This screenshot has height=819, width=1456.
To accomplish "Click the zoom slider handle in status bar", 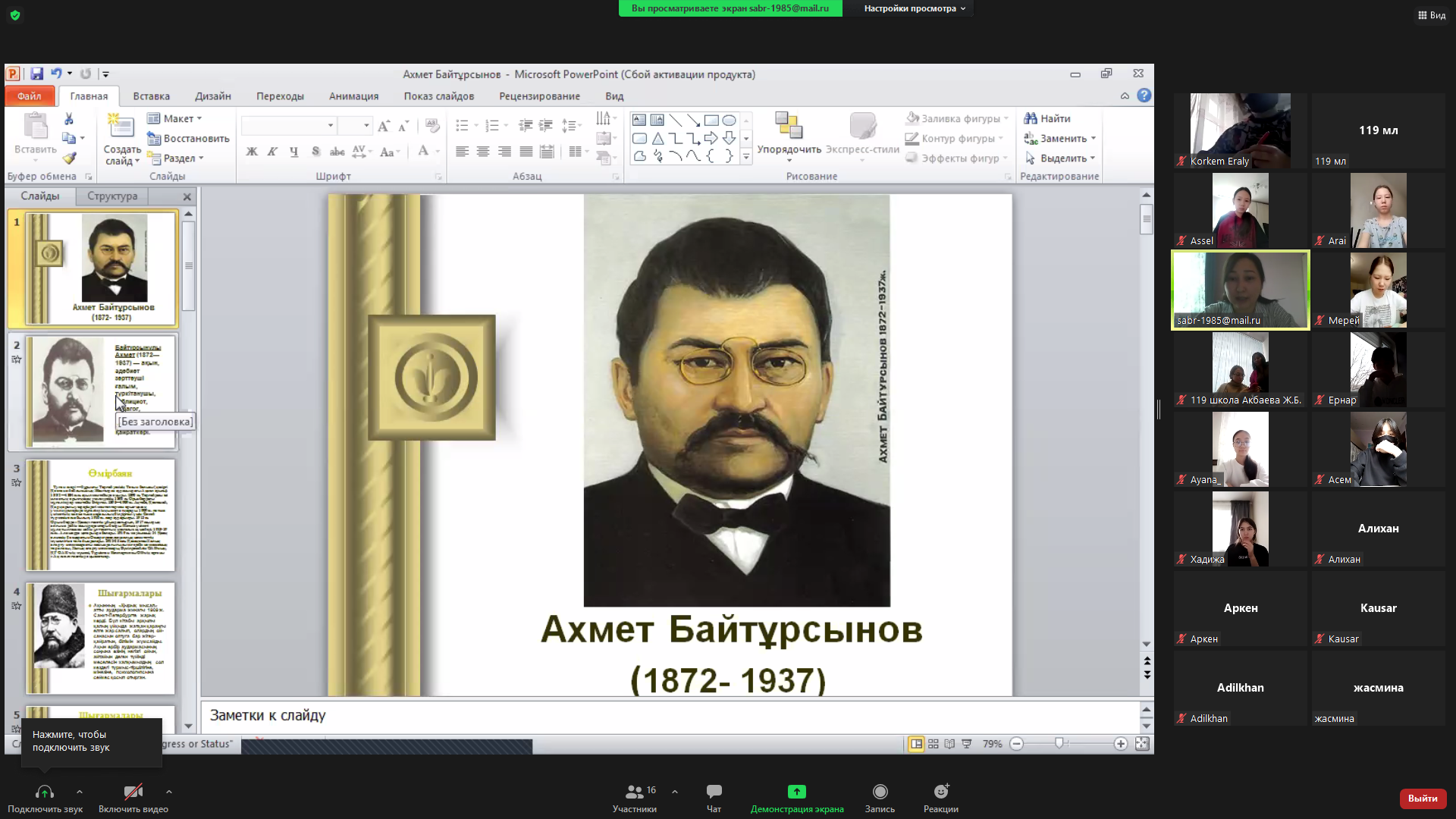I will 1059,744.
